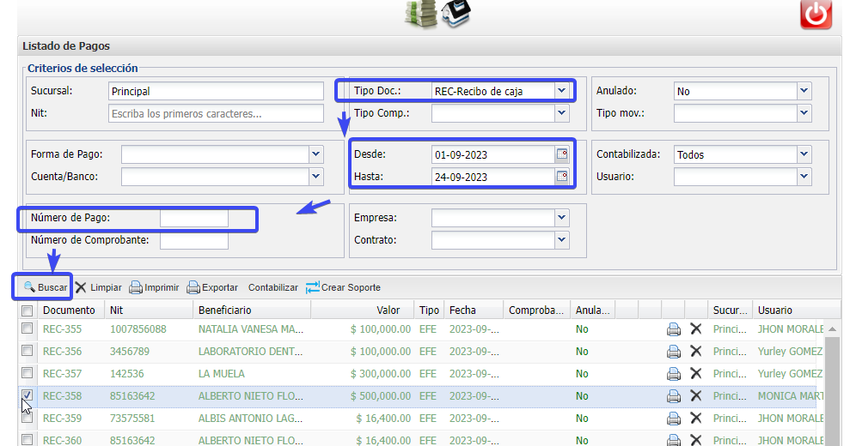Click the X delete icon for REC-357
This screenshot has width=850, height=446.
(696, 373)
